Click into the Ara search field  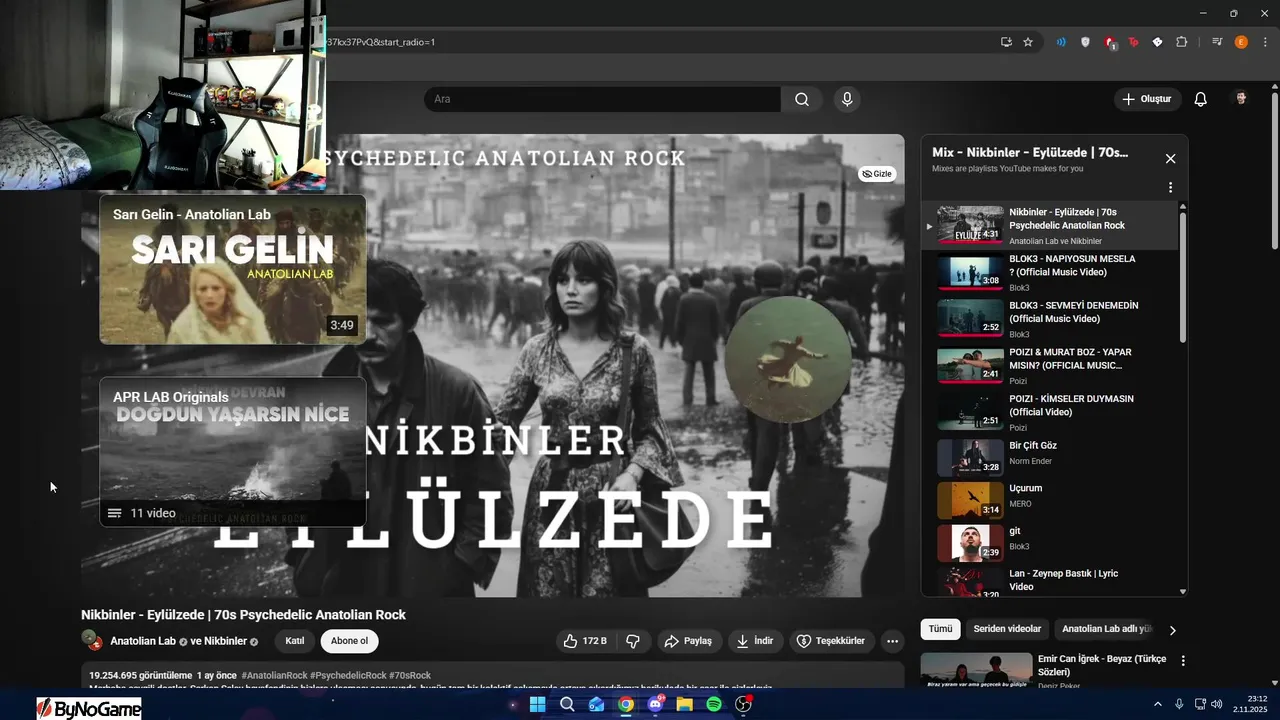click(603, 99)
